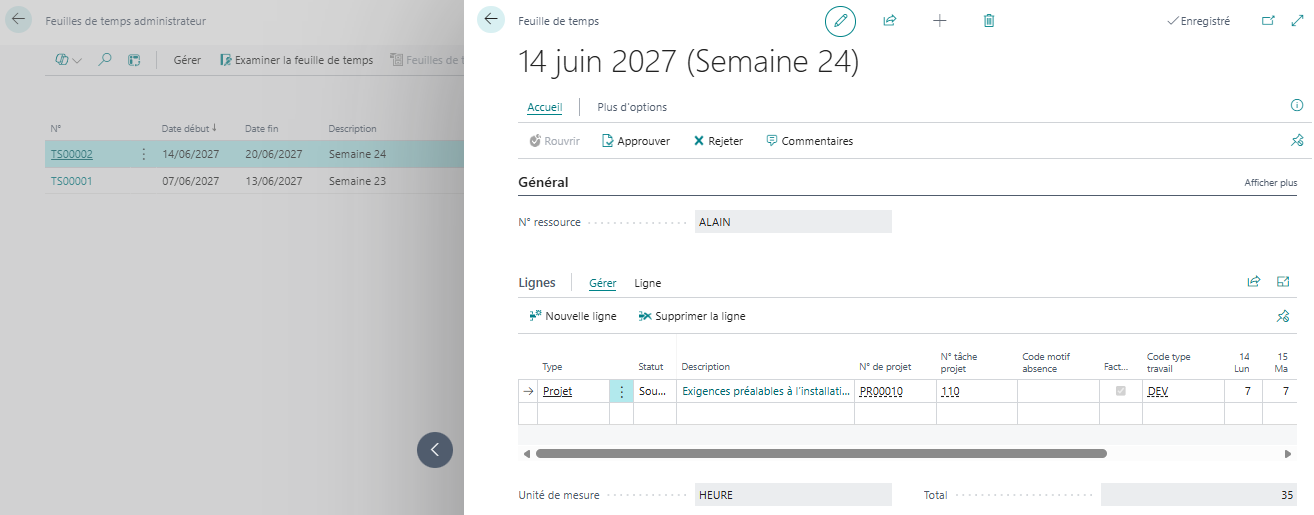Toggle the Facturable checkbox on the Projet line
Screen dimensions: 1314x515
tap(1120, 391)
